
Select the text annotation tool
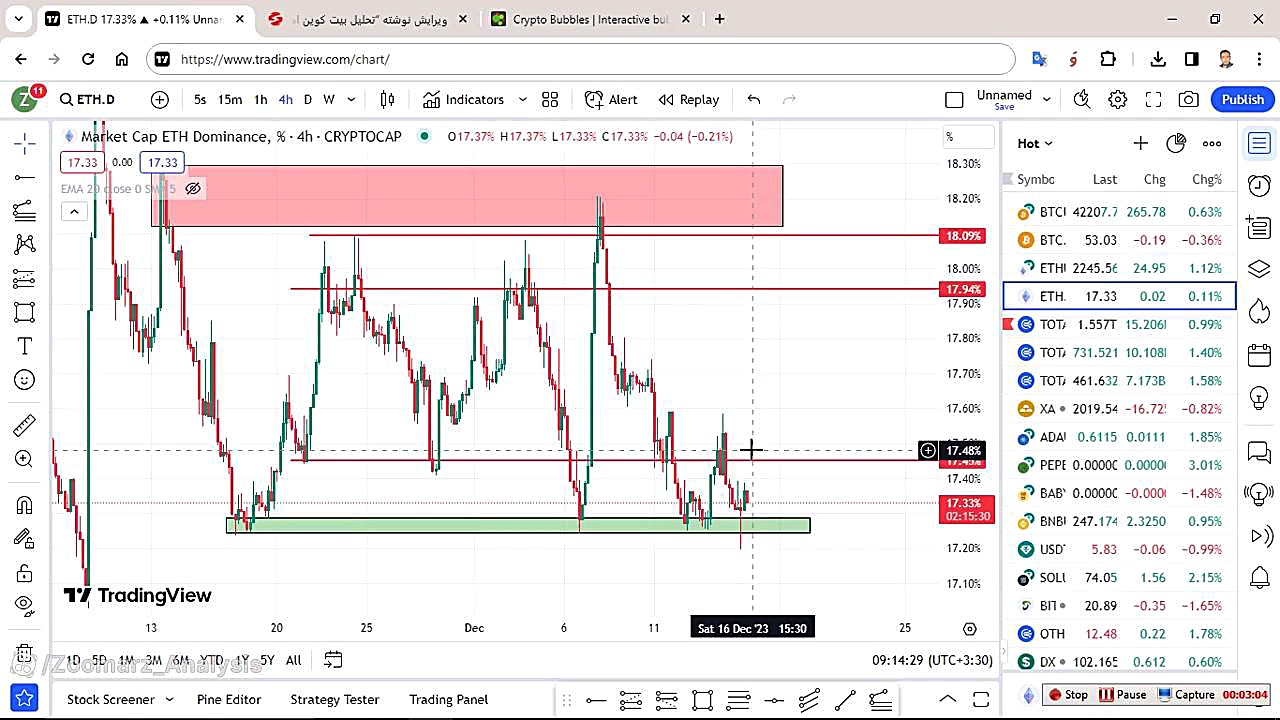click(x=25, y=346)
